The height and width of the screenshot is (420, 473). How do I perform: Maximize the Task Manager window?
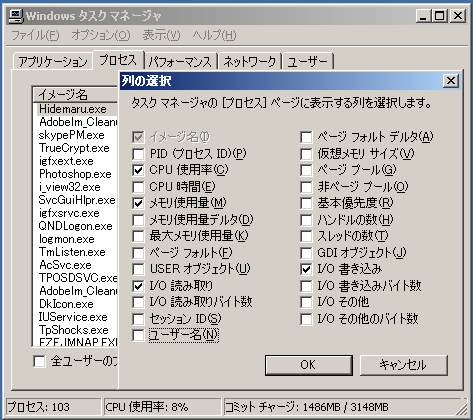point(440,16)
